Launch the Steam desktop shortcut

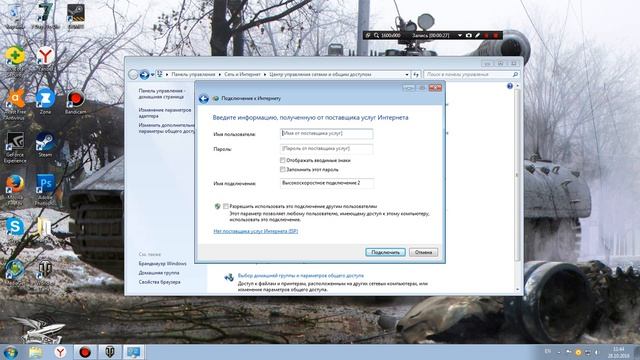click(45, 145)
